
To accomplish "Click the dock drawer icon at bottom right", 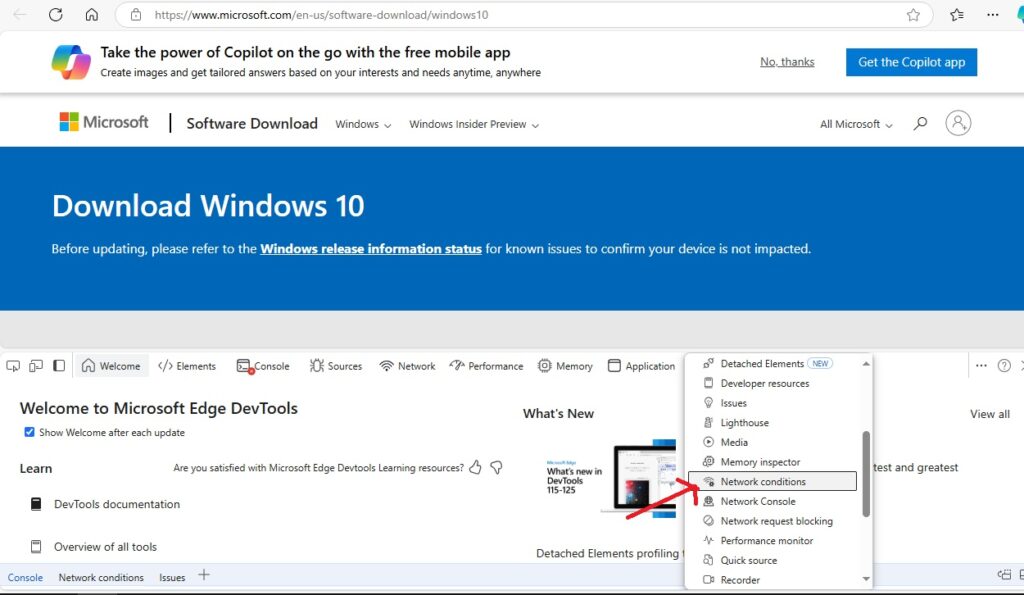I will click(1004, 575).
